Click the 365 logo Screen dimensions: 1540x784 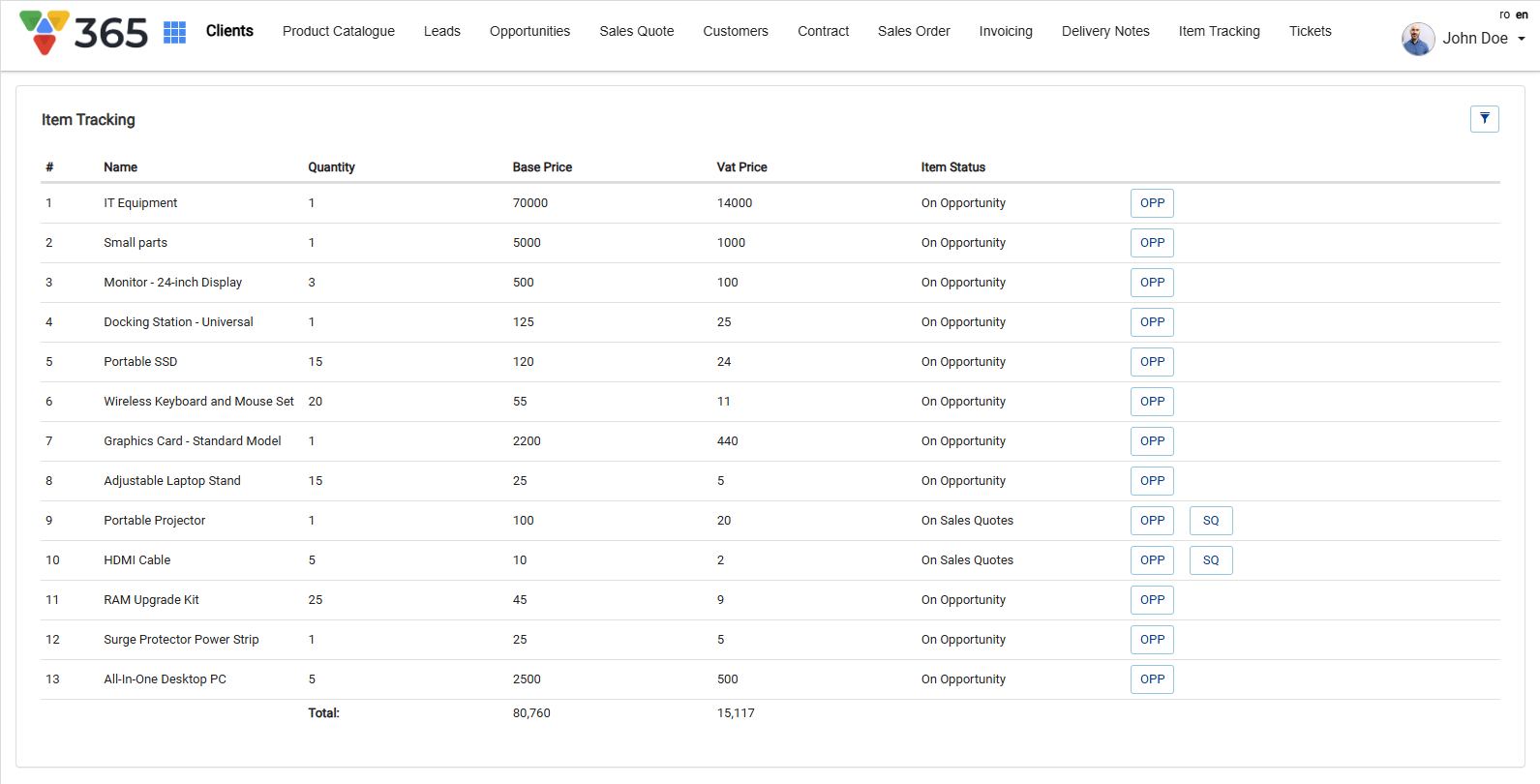(83, 32)
